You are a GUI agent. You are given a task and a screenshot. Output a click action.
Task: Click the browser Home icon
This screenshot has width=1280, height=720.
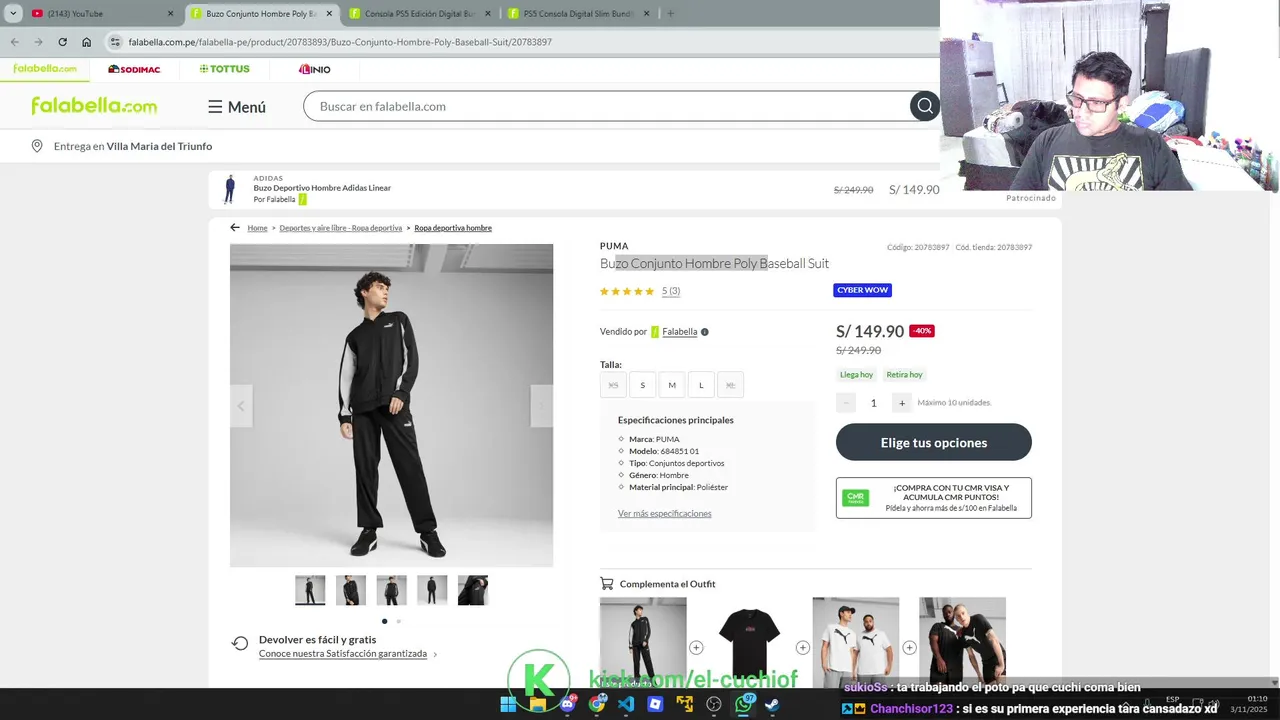[87, 42]
